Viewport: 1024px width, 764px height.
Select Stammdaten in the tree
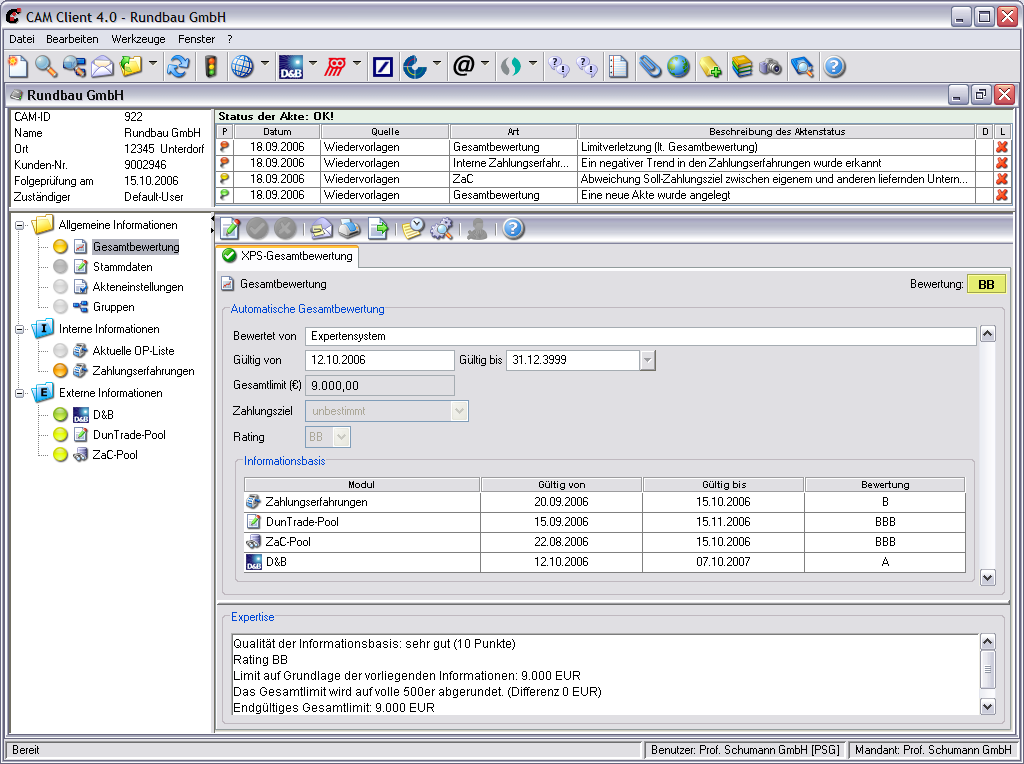[123, 266]
